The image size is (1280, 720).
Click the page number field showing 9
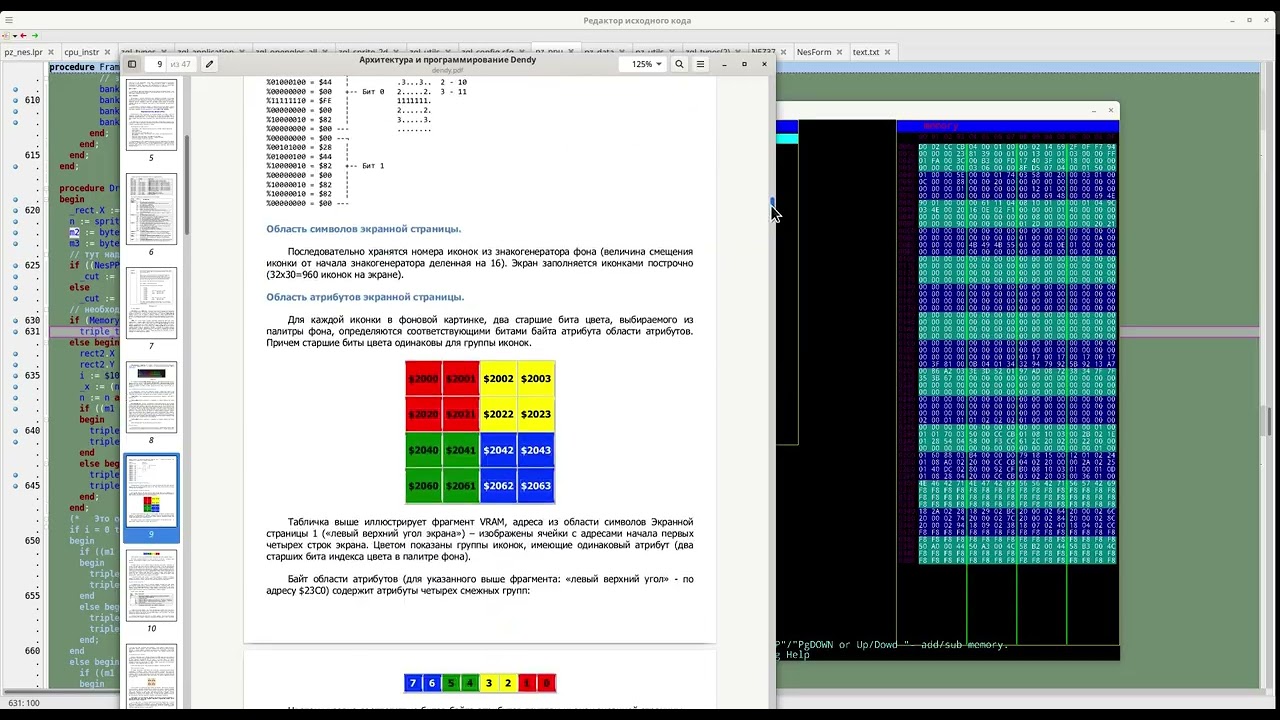(x=157, y=64)
